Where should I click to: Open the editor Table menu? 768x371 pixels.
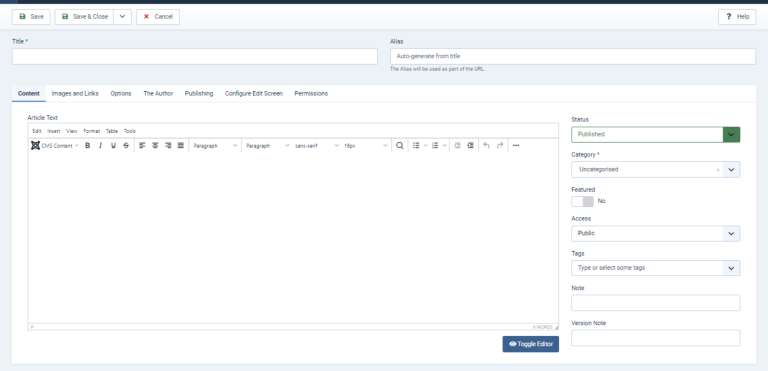112,131
